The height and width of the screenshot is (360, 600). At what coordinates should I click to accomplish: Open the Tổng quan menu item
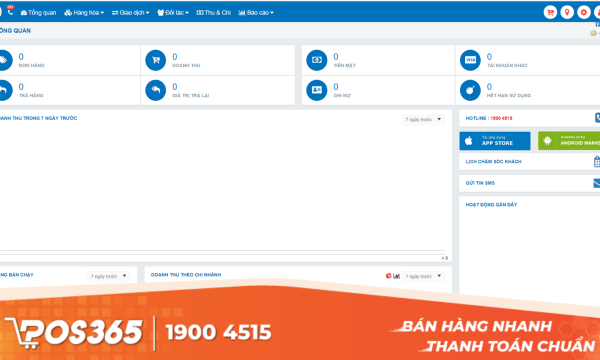38,13
